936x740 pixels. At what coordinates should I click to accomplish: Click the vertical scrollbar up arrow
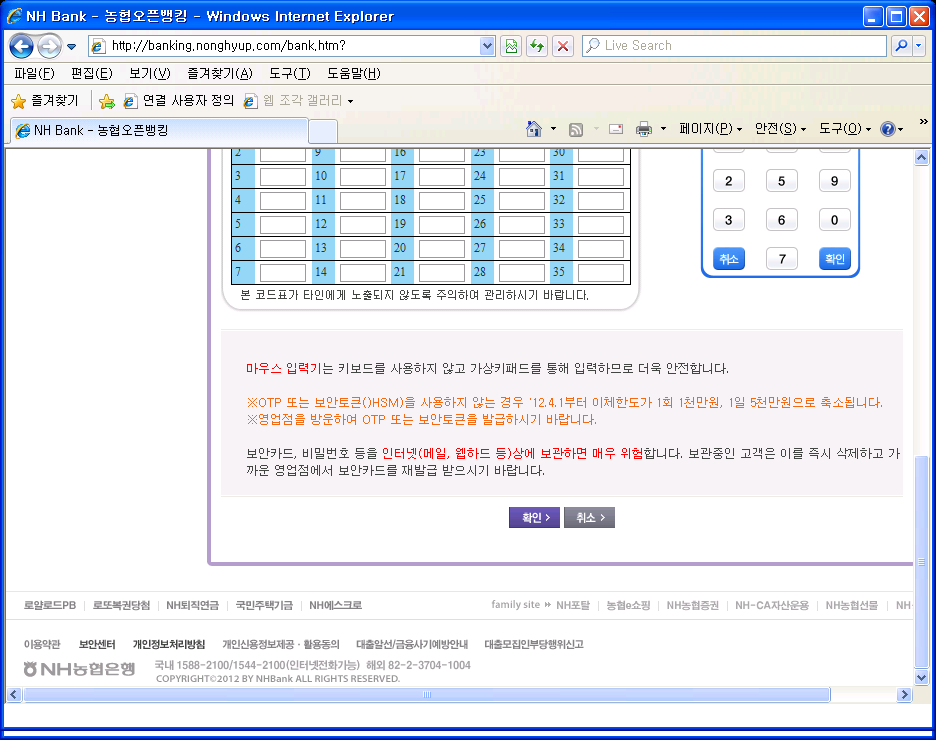point(921,158)
